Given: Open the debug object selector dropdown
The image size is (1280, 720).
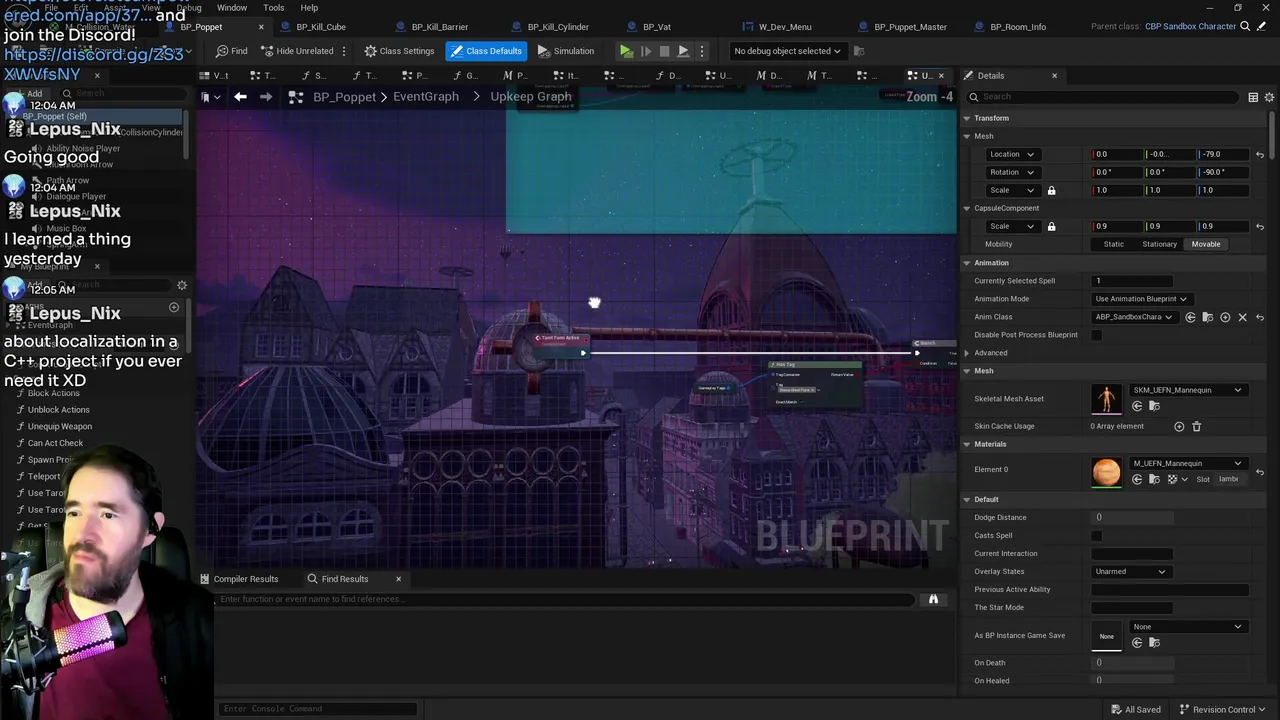Looking at the screenshot, I should pos(787,51).
